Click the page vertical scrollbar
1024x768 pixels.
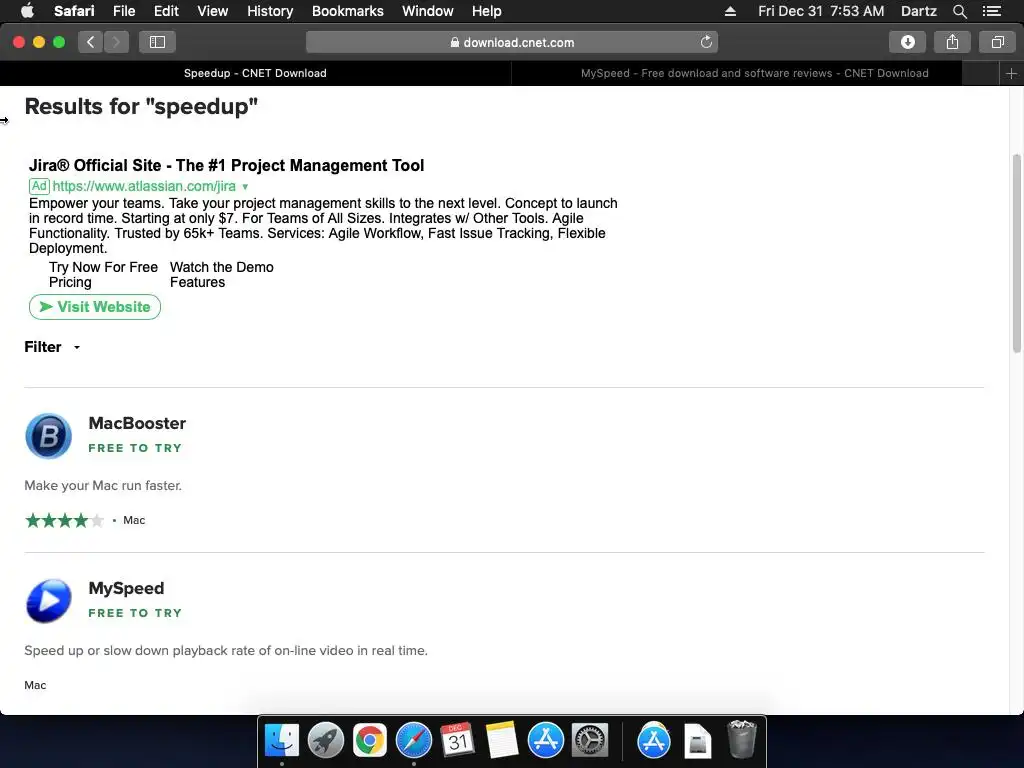coord(1017,253)
